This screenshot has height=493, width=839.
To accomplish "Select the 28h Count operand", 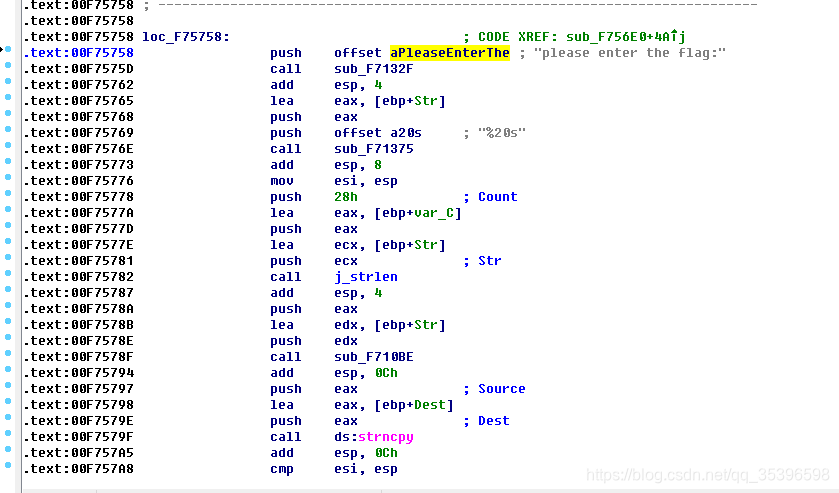I will 346,197.
